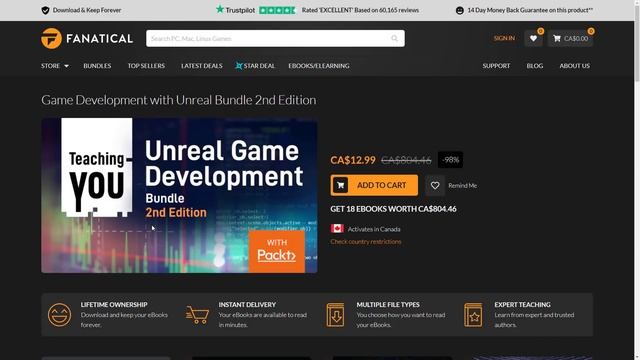Click the Canada flag icon
The image size is (640, 360).
[x=337, y=229]
